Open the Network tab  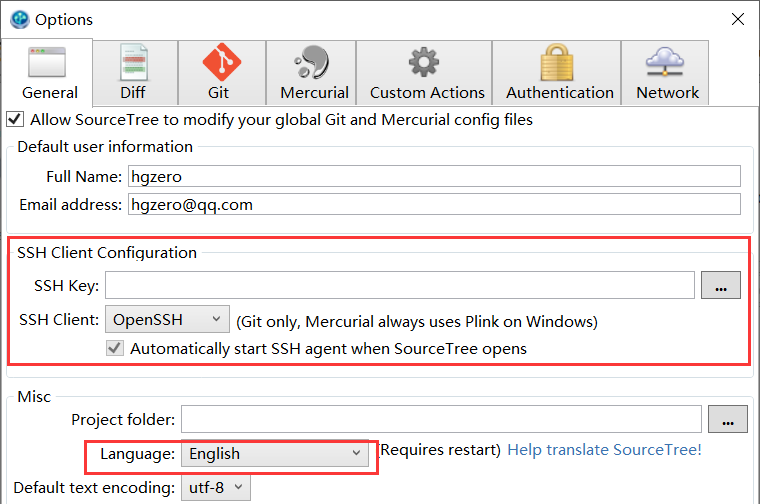(x=665, y=73)
